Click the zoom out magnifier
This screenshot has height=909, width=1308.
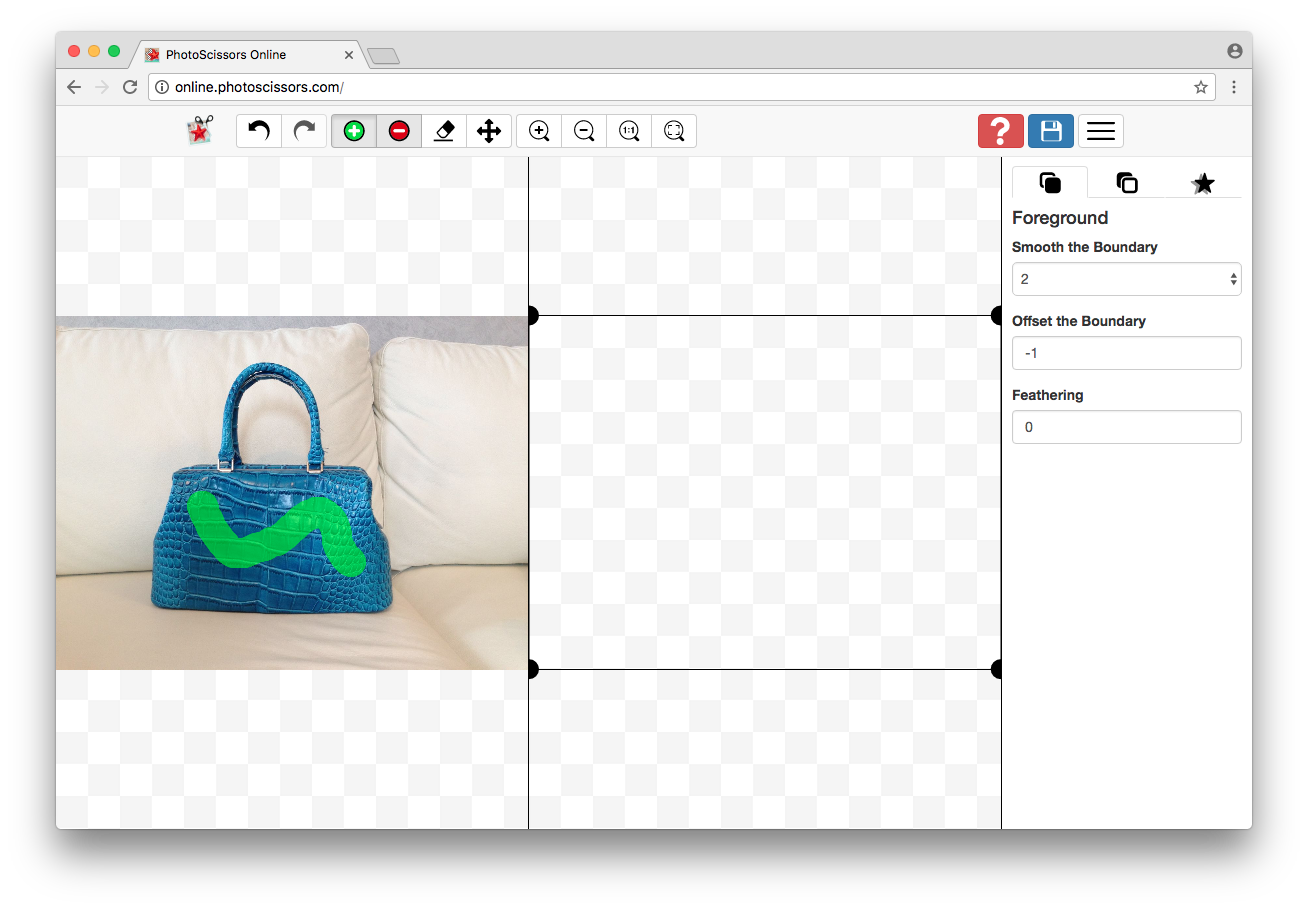[584, 131]
